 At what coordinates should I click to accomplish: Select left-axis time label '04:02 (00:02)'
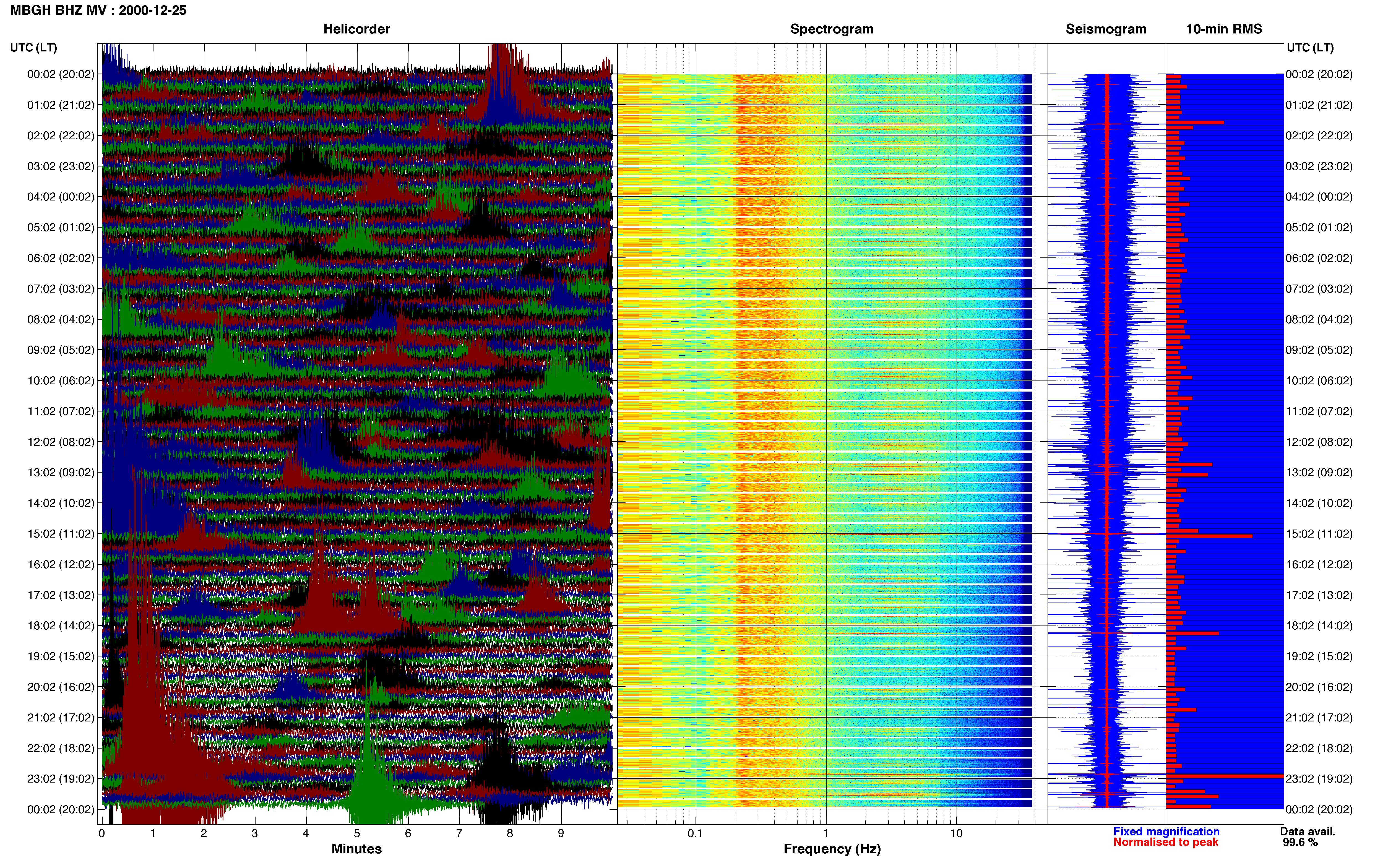tap(61, 197)
